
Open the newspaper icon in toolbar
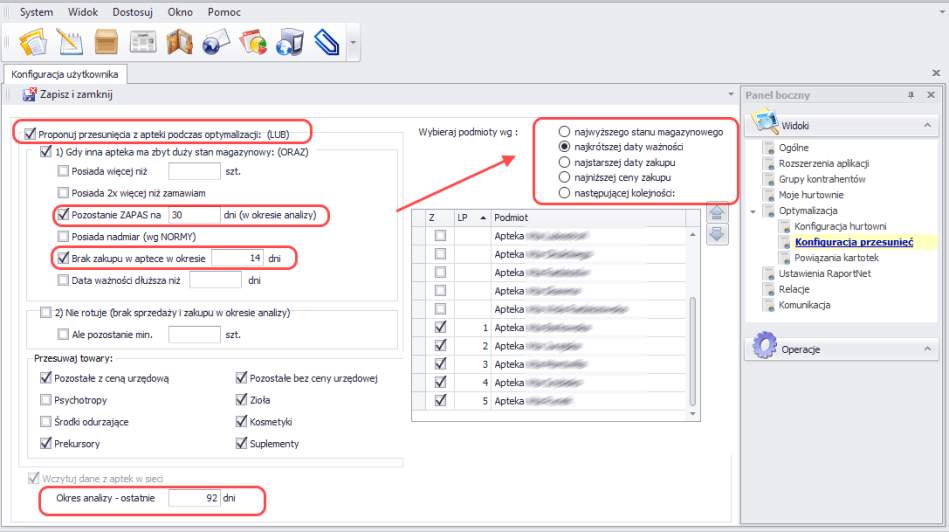coord(144,42)
